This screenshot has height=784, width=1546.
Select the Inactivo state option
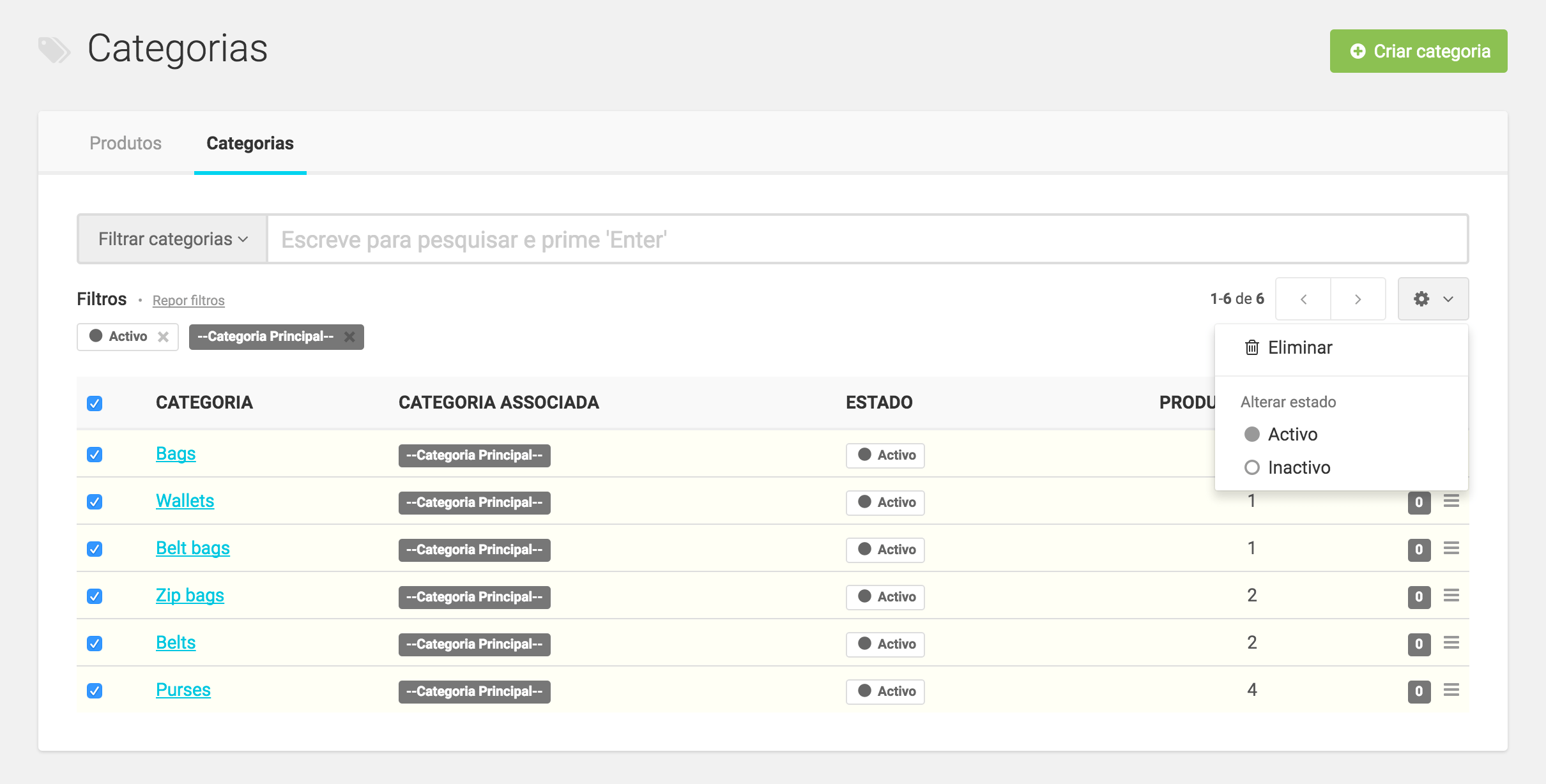coord(1298,467)
